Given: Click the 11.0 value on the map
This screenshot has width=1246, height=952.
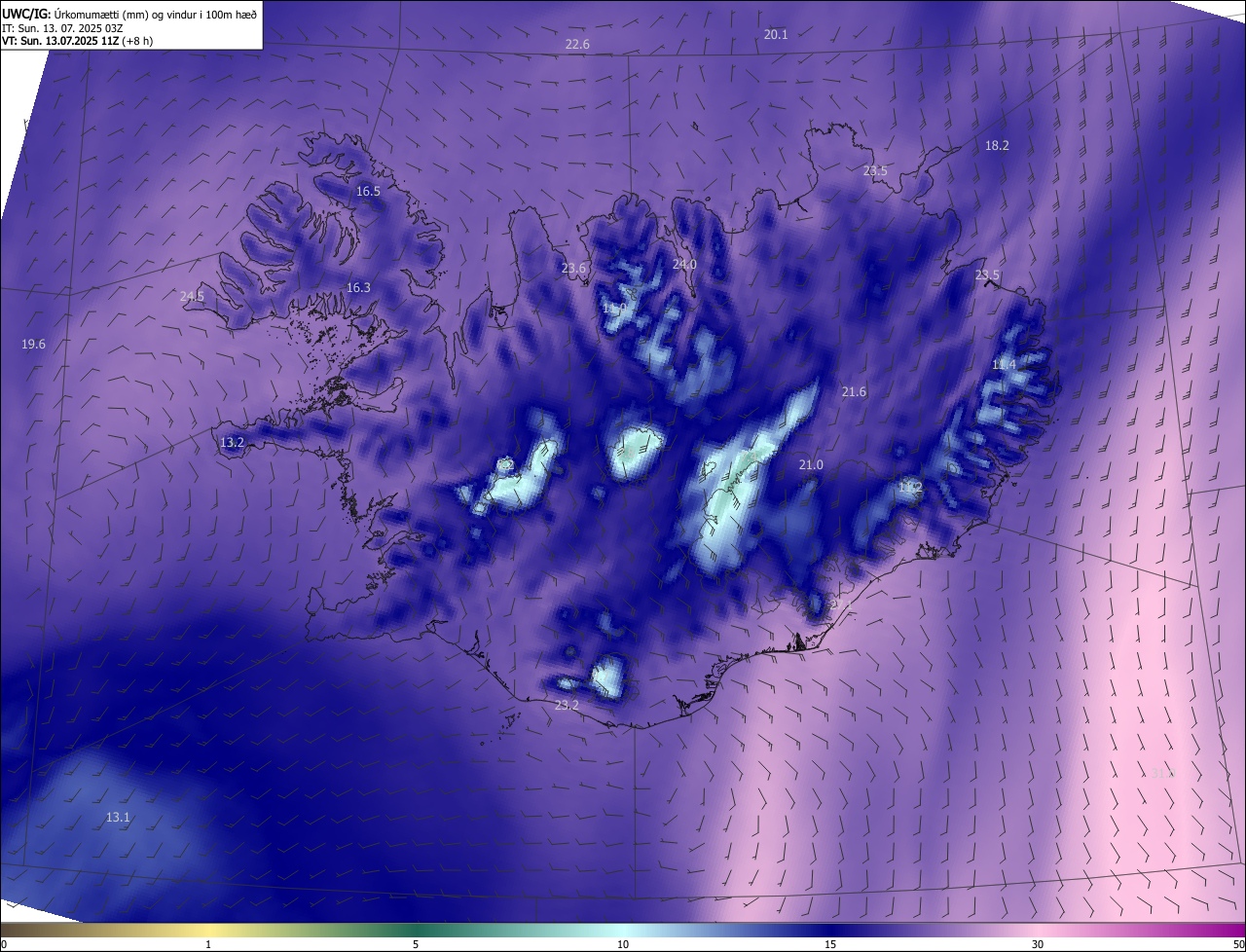Looking at the screenshot, I should [x=614, y=308].
